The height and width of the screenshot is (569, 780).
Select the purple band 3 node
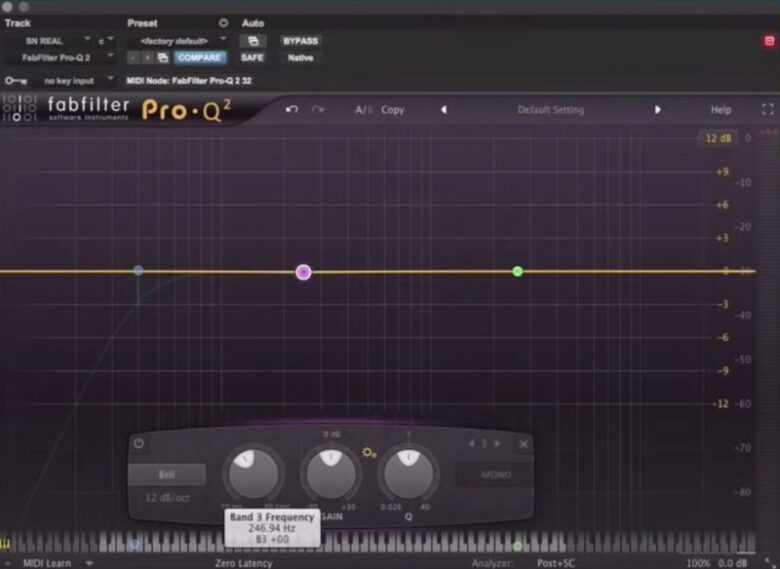tap(303, 272)
